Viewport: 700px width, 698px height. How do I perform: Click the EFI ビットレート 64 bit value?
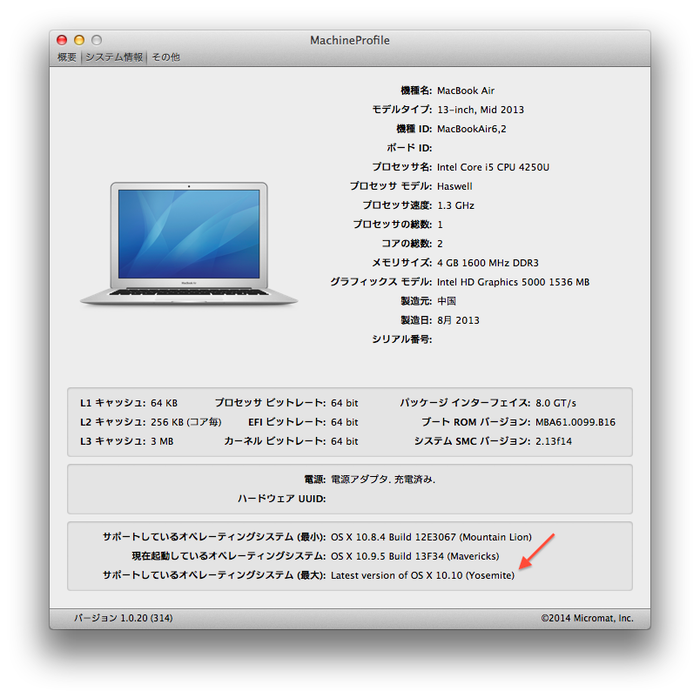tap(344, 422)
